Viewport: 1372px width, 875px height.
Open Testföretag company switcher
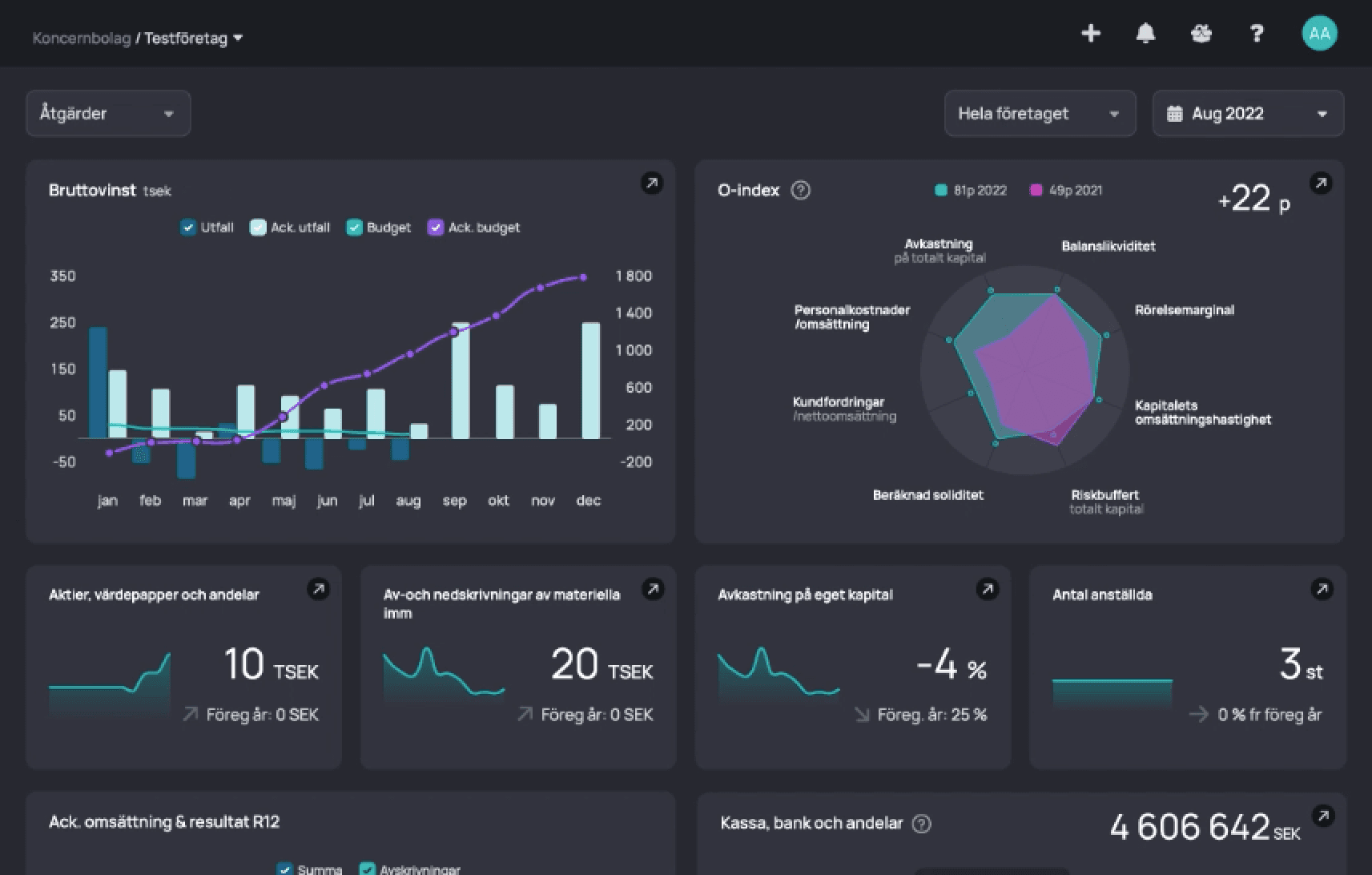[x=194, y=38]
